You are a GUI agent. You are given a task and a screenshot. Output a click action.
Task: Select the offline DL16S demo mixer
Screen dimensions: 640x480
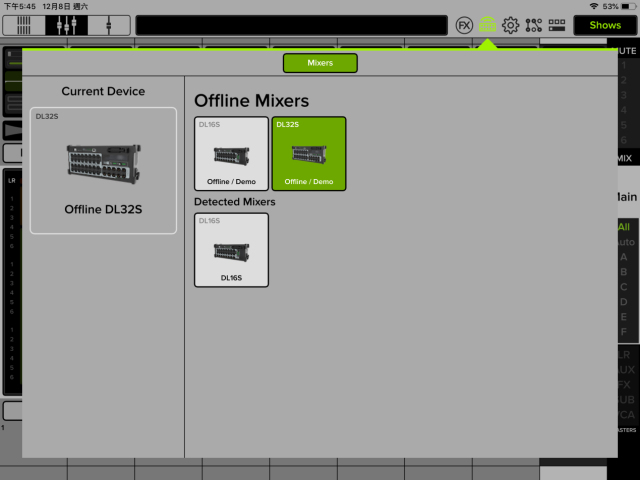(231, 153)
